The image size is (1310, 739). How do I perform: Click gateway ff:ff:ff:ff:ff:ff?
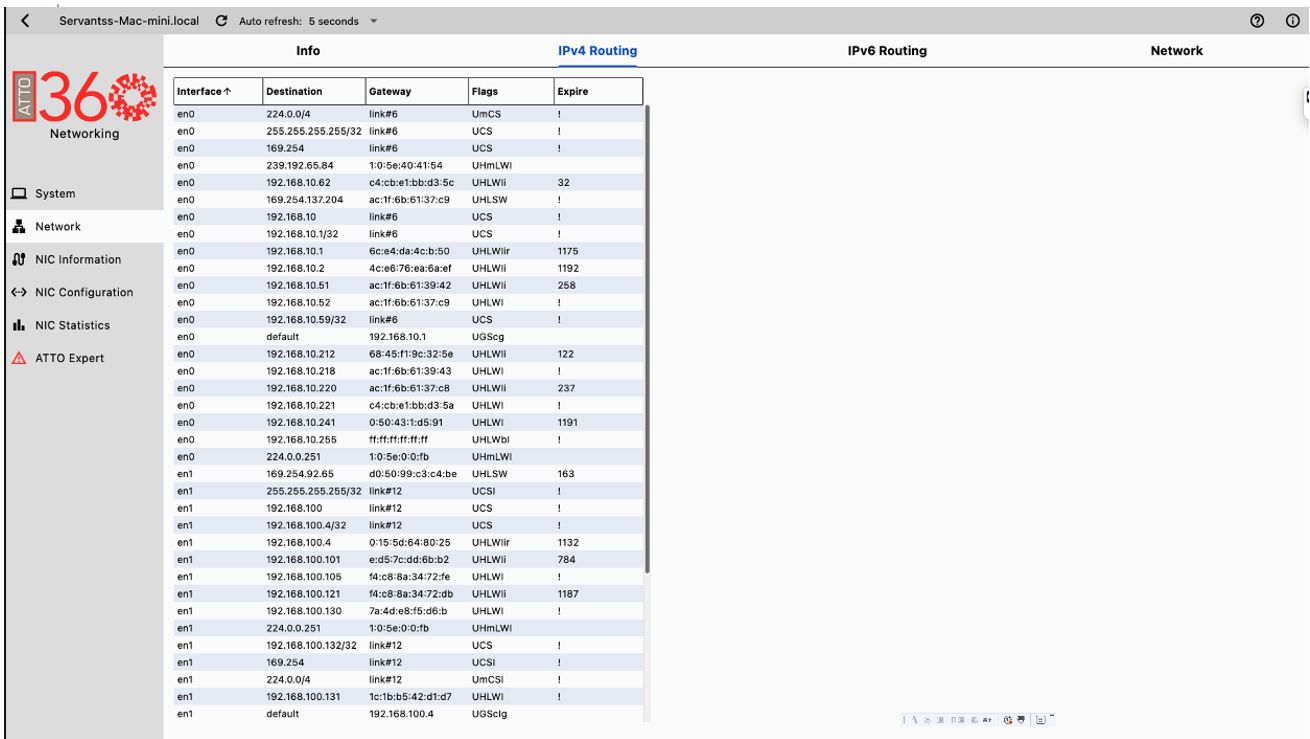(x=398, y=439)
